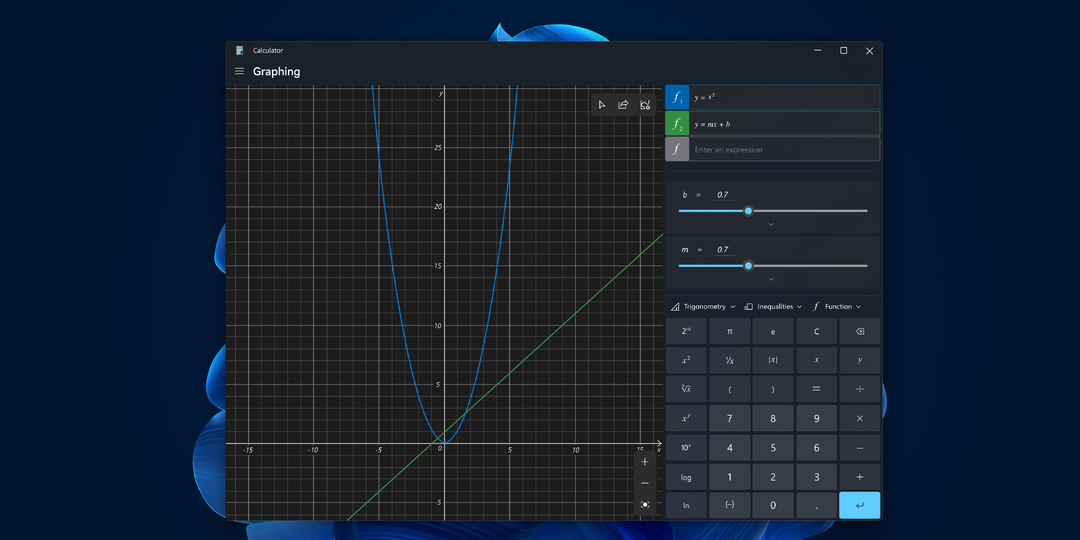The width and height of the screenshot is (1080, 540).
Task: Click number 4 on keypad
Action: (729, 448)
